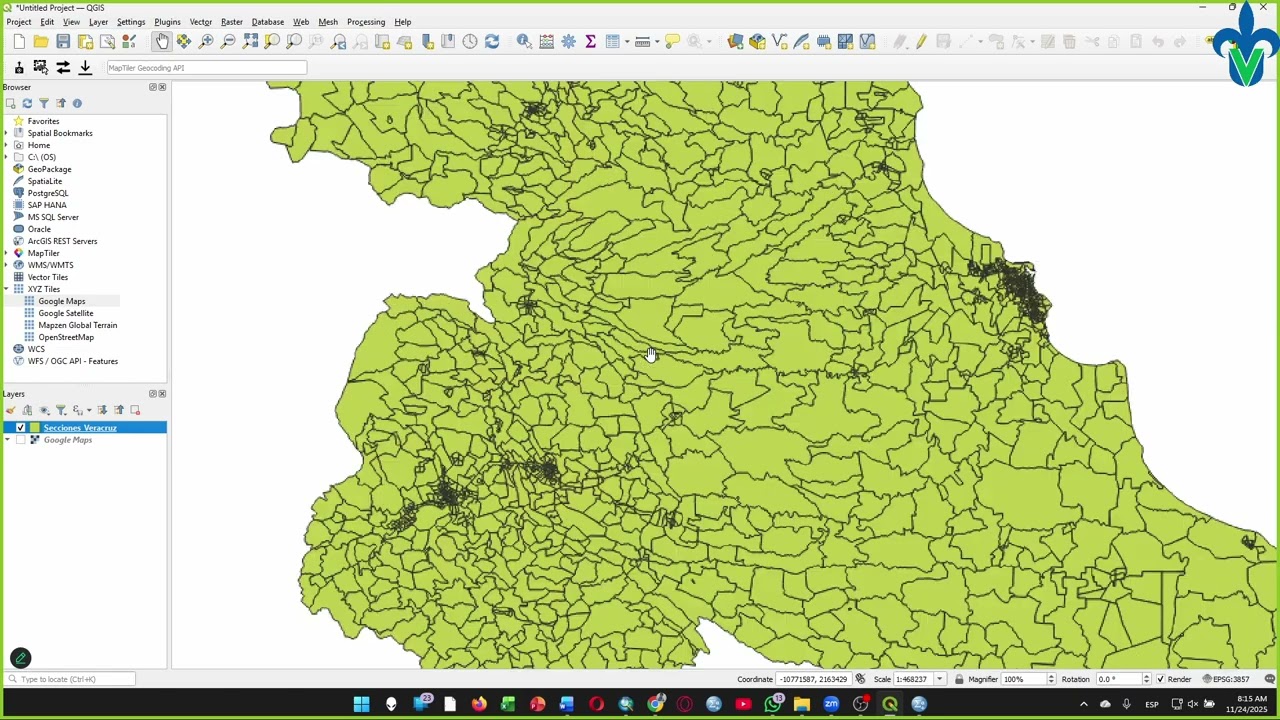This screenshot has height=720, width=1280.
Task: Expand Spatial Bookmarks tree node
Action: (7, 133)
